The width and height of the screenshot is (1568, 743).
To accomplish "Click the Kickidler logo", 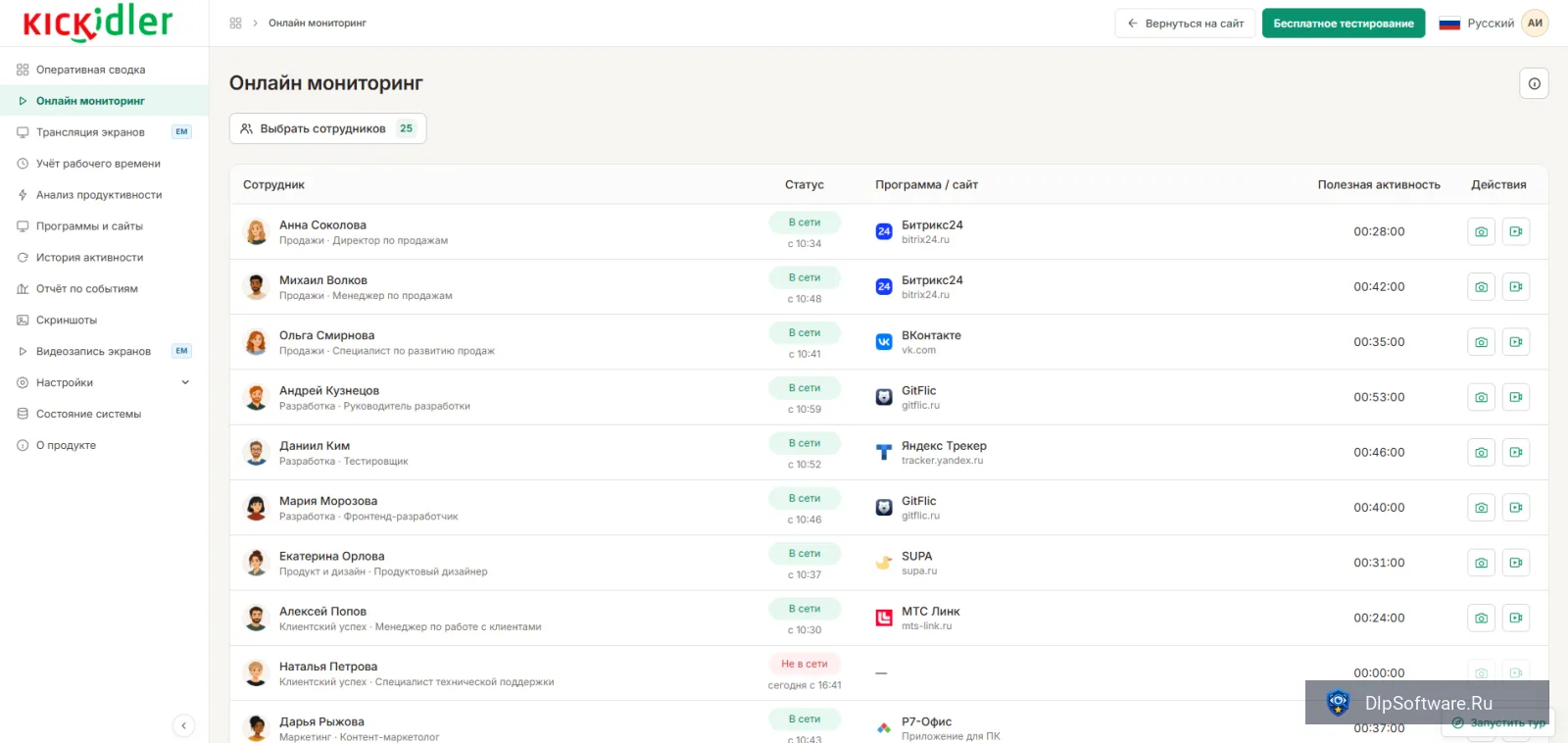I will click(98, 23).
